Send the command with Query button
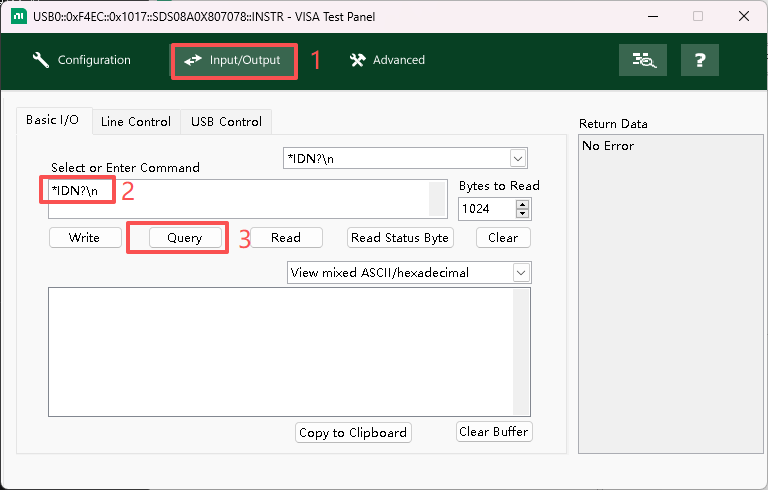 click(x=185, y=238)
